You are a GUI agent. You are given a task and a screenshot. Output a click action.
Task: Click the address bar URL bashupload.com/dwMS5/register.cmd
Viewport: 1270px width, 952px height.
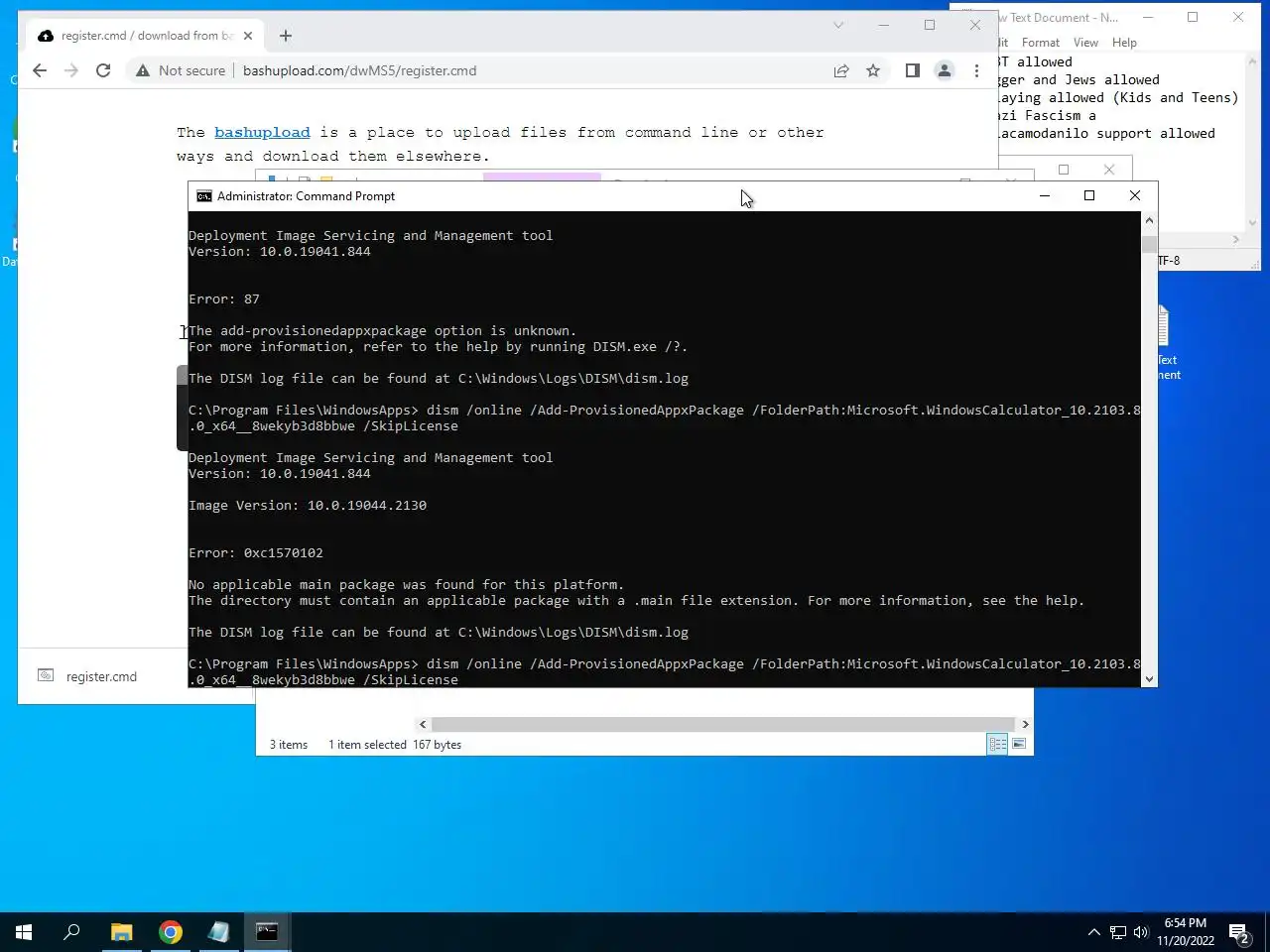(x=359, y=70)
